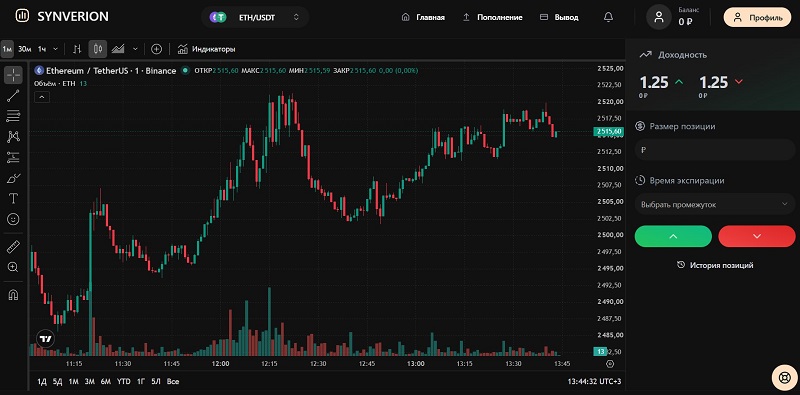Expand the timeframe interval dropdown

[x=56, y=49]
